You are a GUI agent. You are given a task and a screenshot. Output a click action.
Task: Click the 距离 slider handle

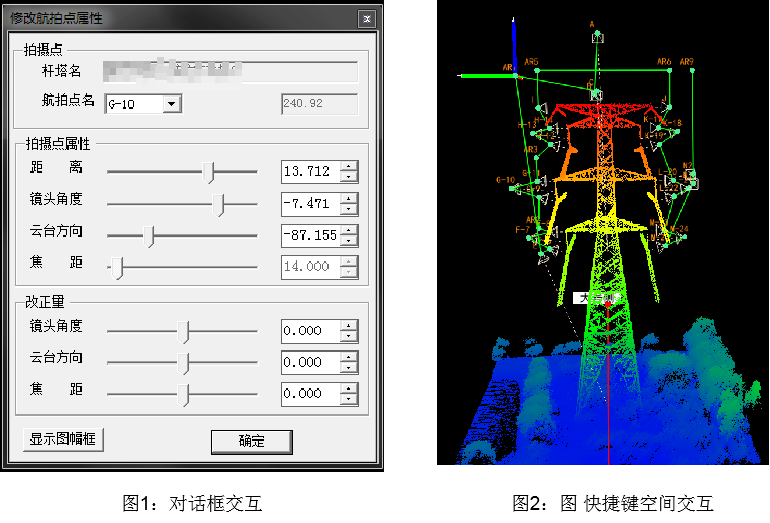click(209, 172)
